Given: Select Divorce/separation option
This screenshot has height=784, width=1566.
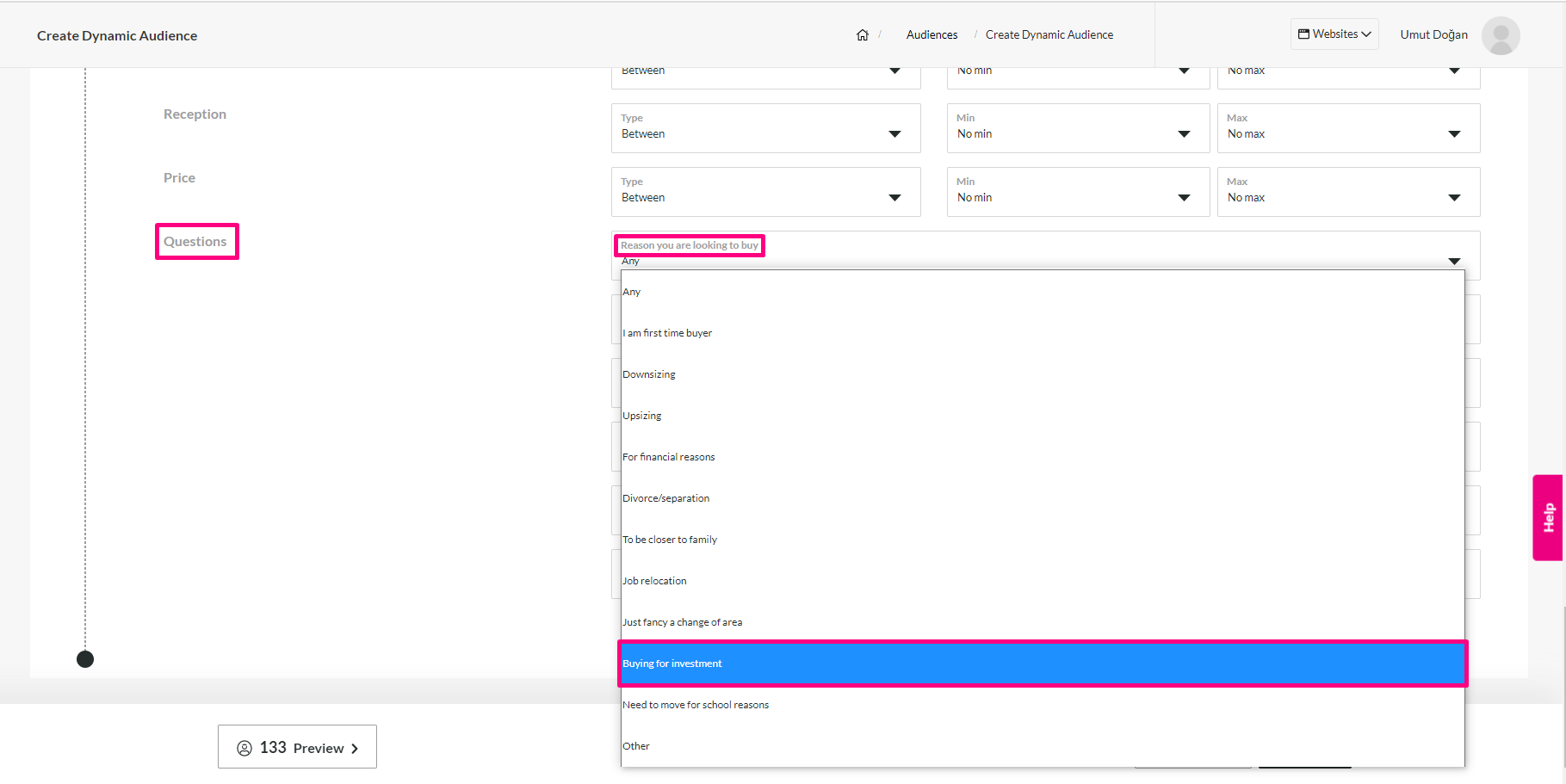Looking at the screenshot, I should (1043, 498).
